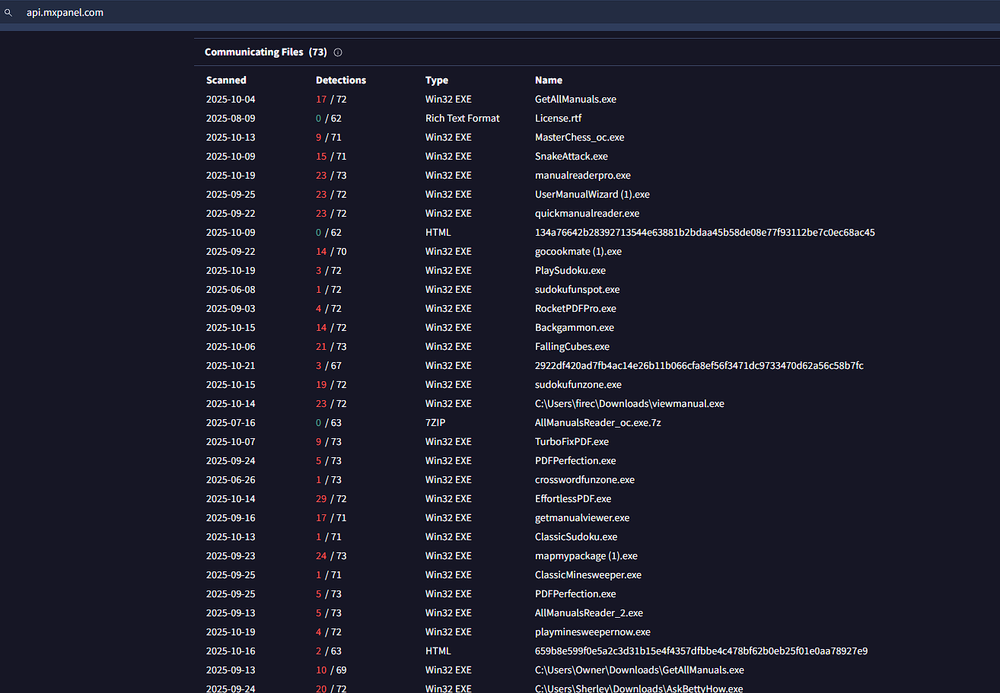Screen dimensions: 1000x693
Task: Open the GetAllManuals.exe file entry
Action: click(575, 99)
